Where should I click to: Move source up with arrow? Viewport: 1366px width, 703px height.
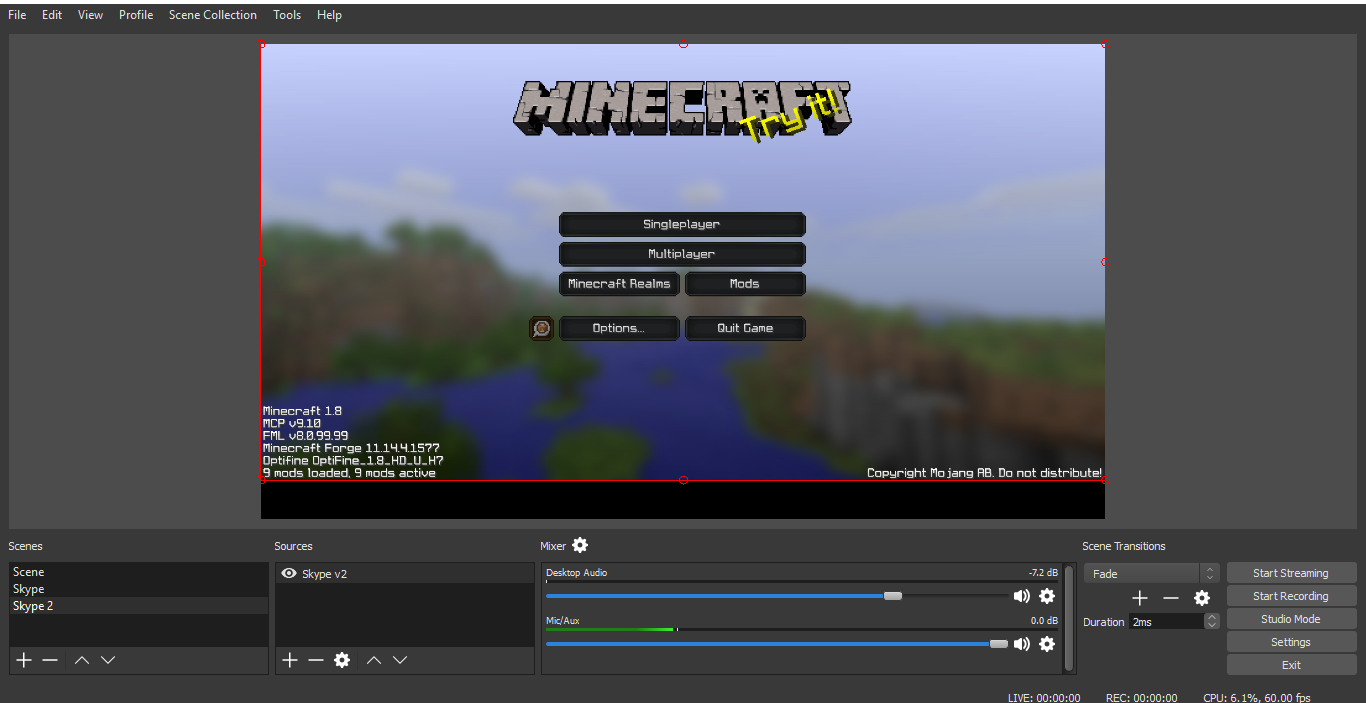click(374, 660)
